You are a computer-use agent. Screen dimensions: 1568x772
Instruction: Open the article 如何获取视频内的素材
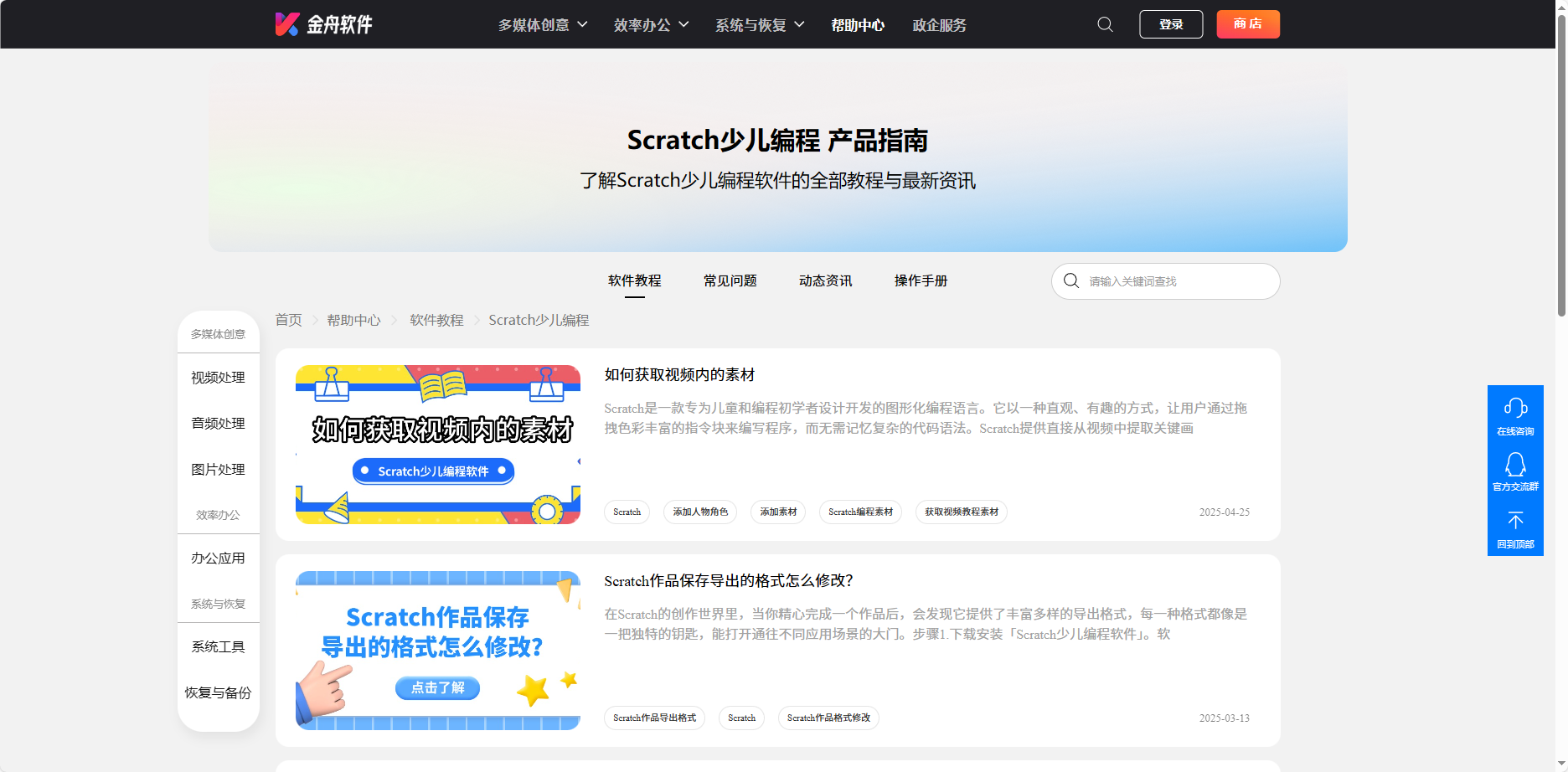point(678,374)
